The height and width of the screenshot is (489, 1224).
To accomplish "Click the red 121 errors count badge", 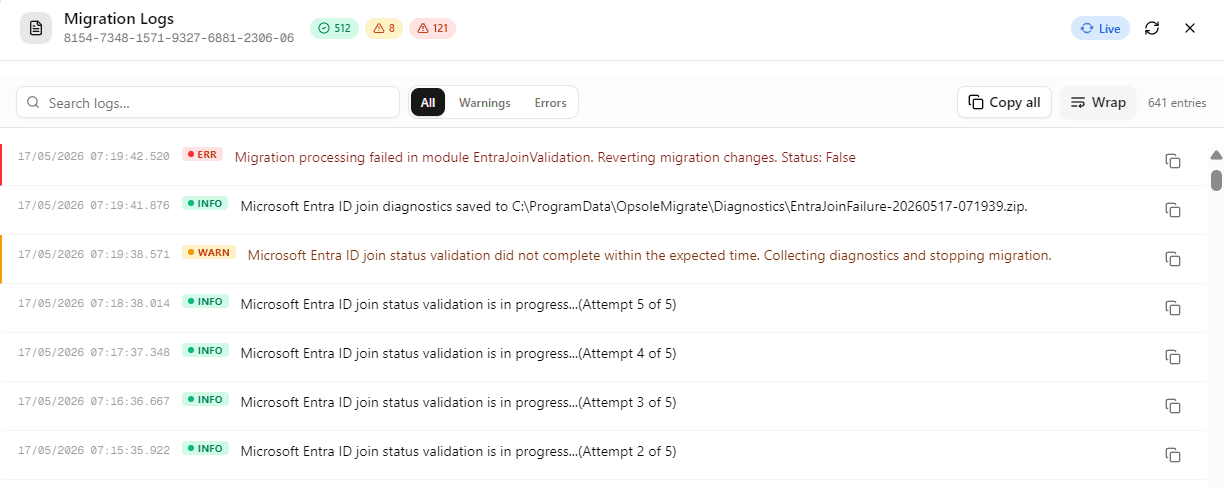I will pyautogui.click(x=432, y=28).
